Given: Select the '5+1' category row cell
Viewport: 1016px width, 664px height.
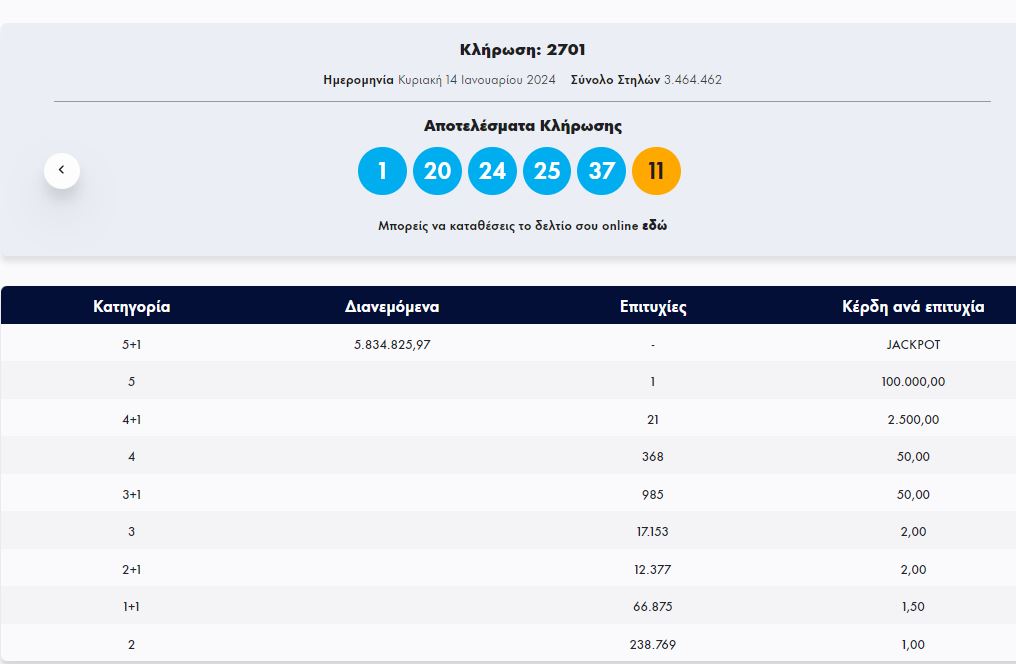Looking at the screenshot, I should point(132,344).
